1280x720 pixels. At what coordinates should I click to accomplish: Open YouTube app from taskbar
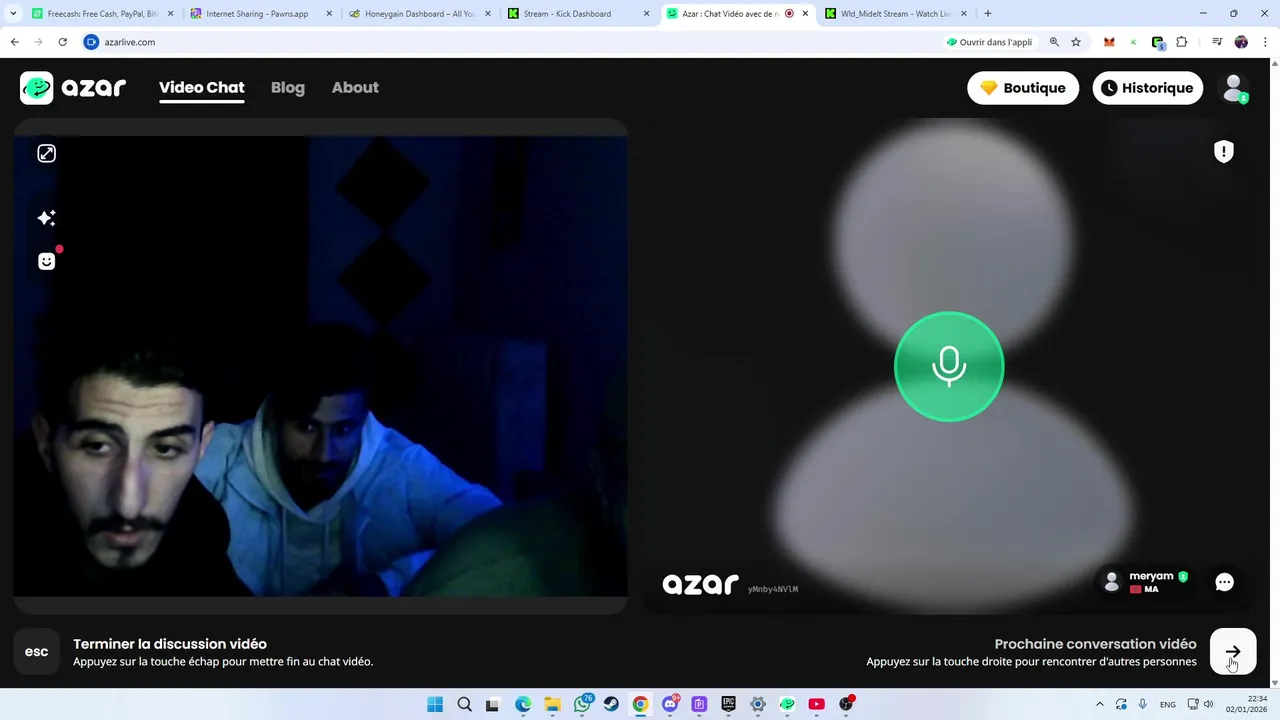pos(816,704)
